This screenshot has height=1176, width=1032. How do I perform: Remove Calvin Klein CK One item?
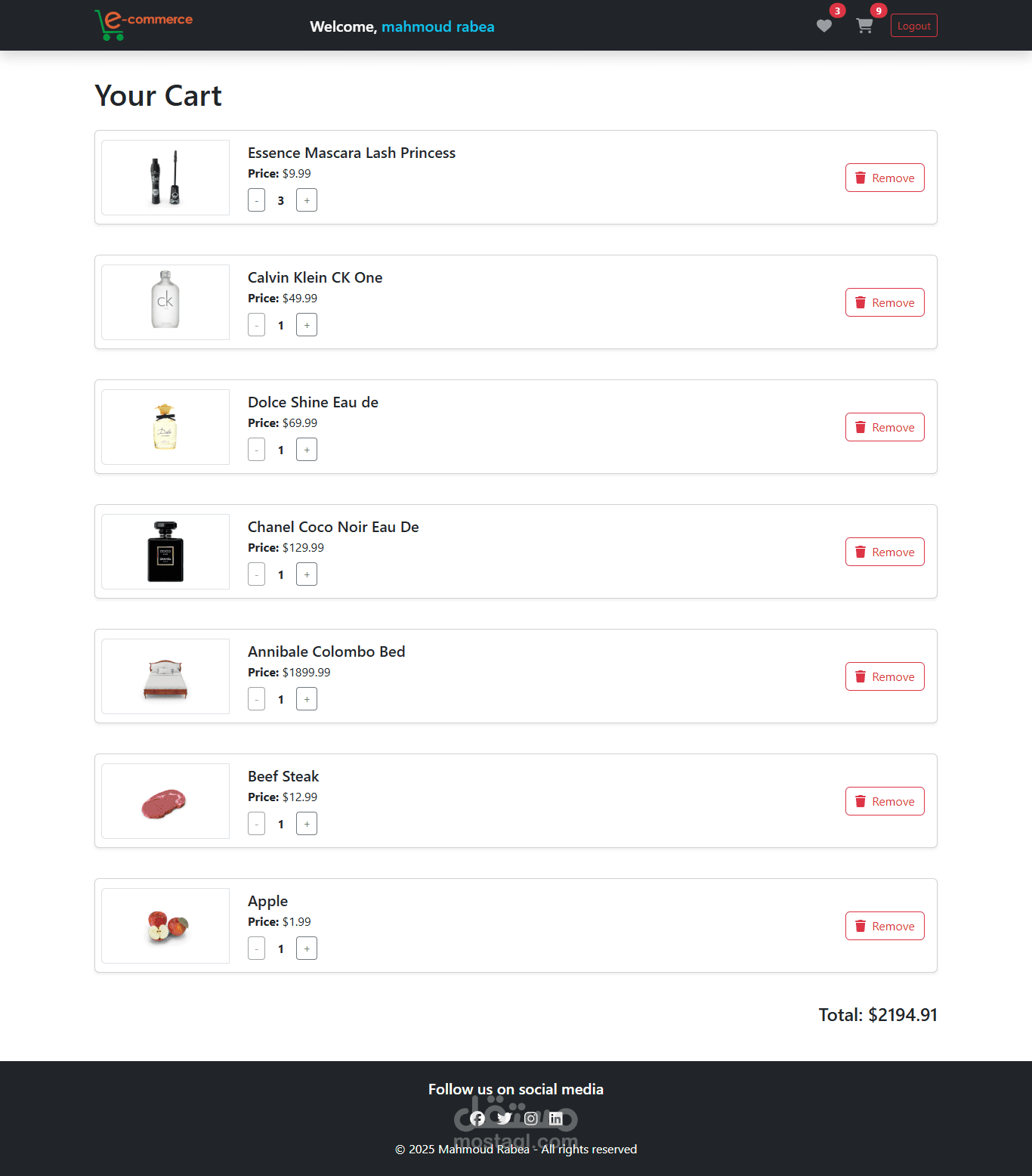[x=884, y=303]
